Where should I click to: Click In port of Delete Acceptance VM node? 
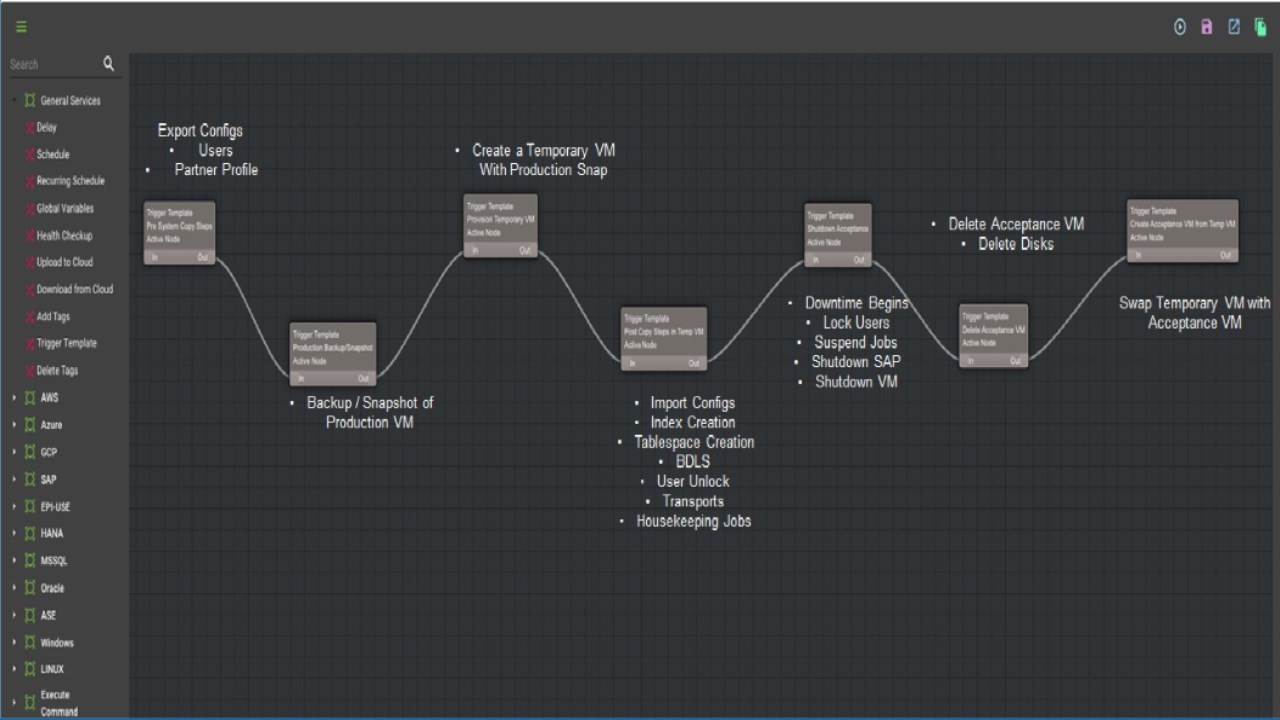point(970,361)
